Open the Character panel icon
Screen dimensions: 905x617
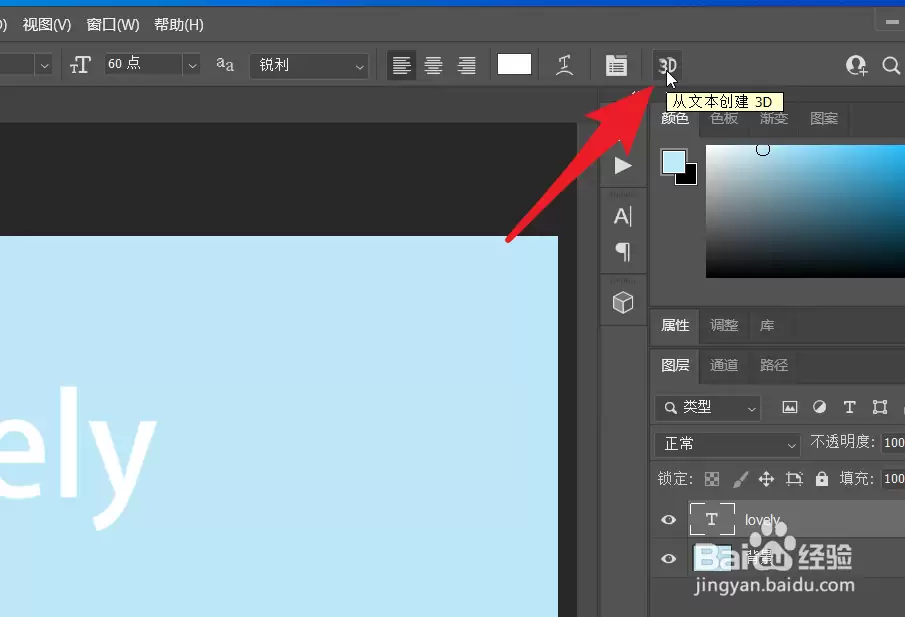tap(623, 216)
